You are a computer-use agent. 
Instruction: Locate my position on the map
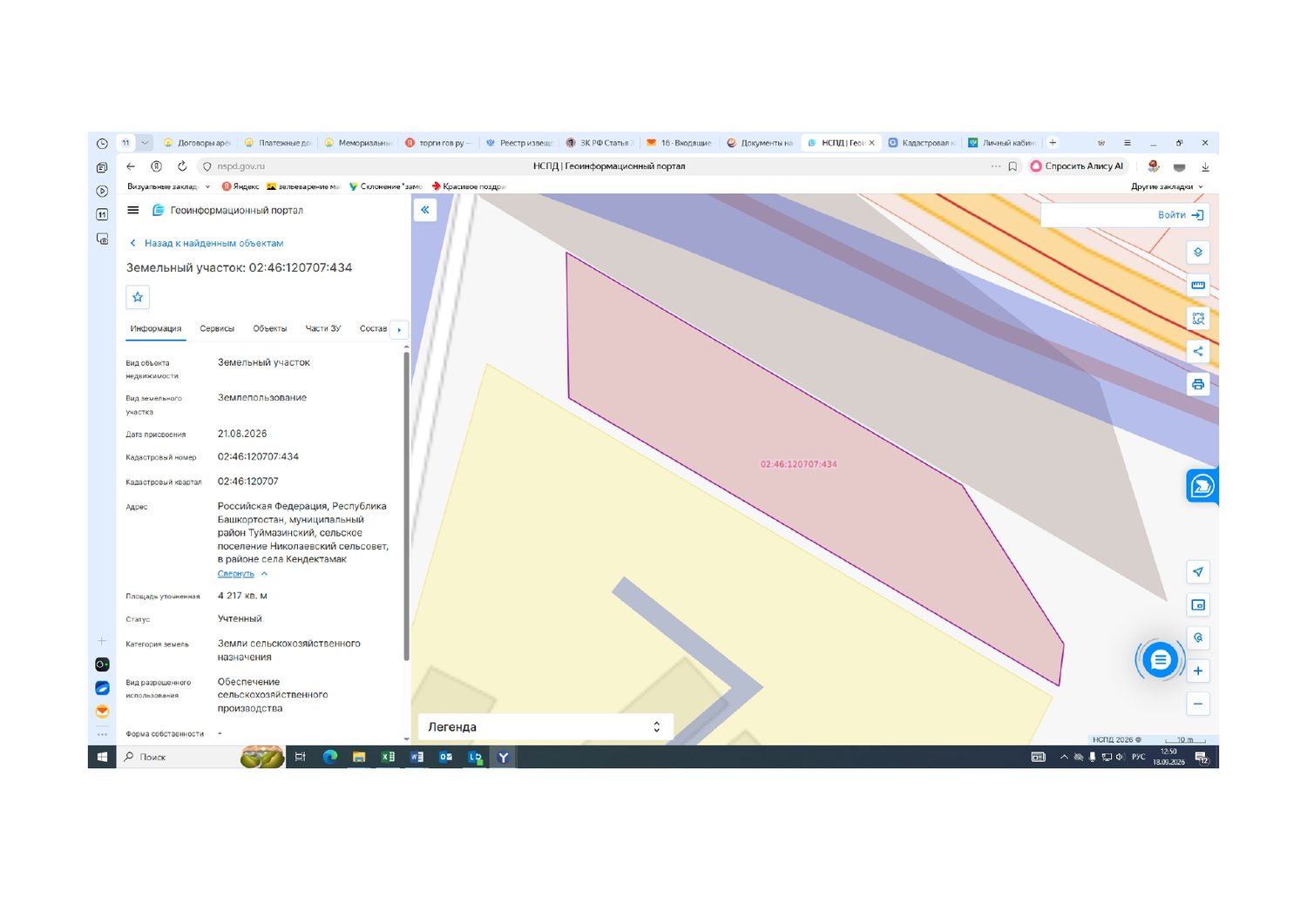1198,571
